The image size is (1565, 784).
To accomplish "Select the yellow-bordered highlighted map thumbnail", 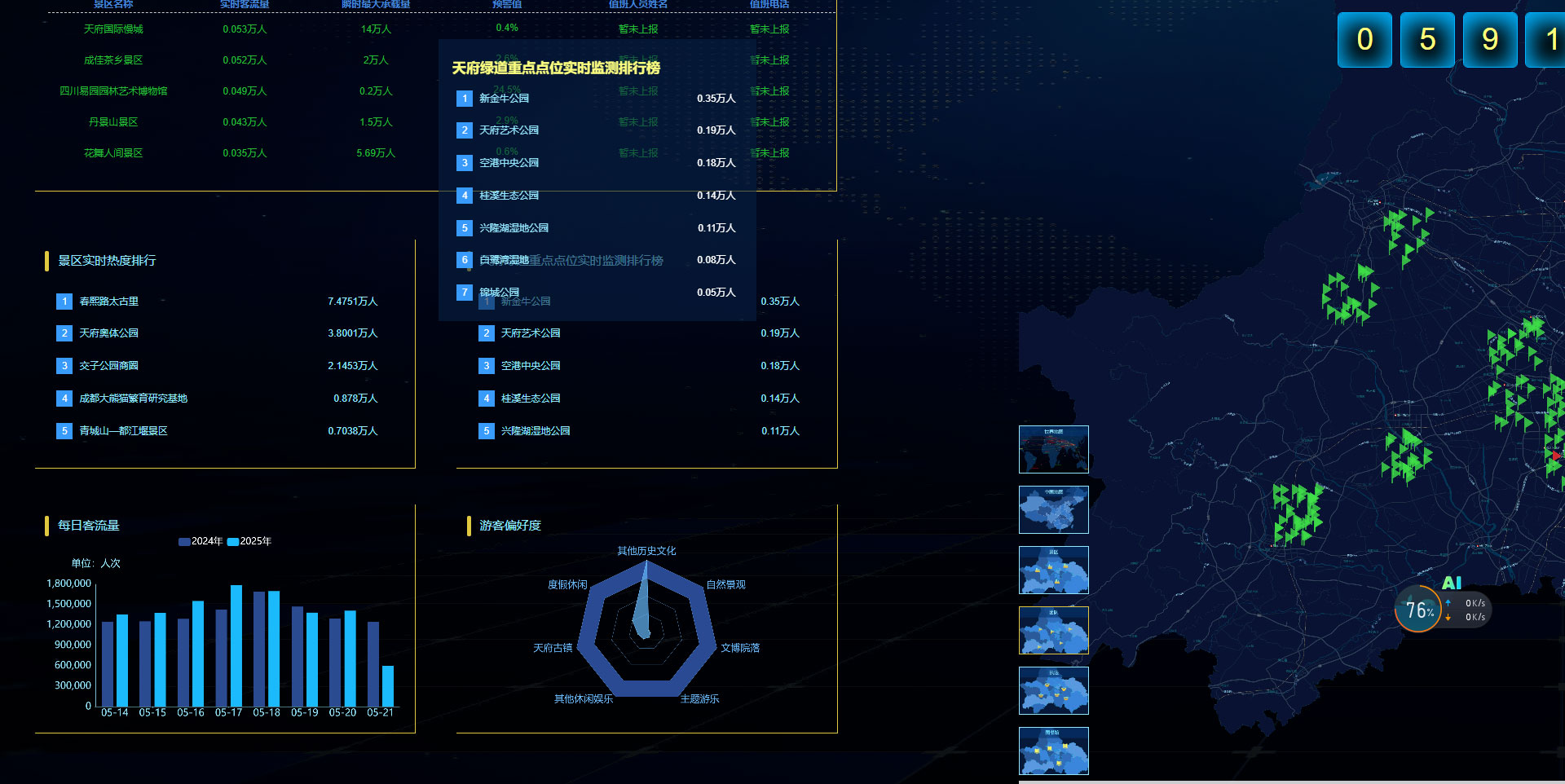I will pos(1053,630).
